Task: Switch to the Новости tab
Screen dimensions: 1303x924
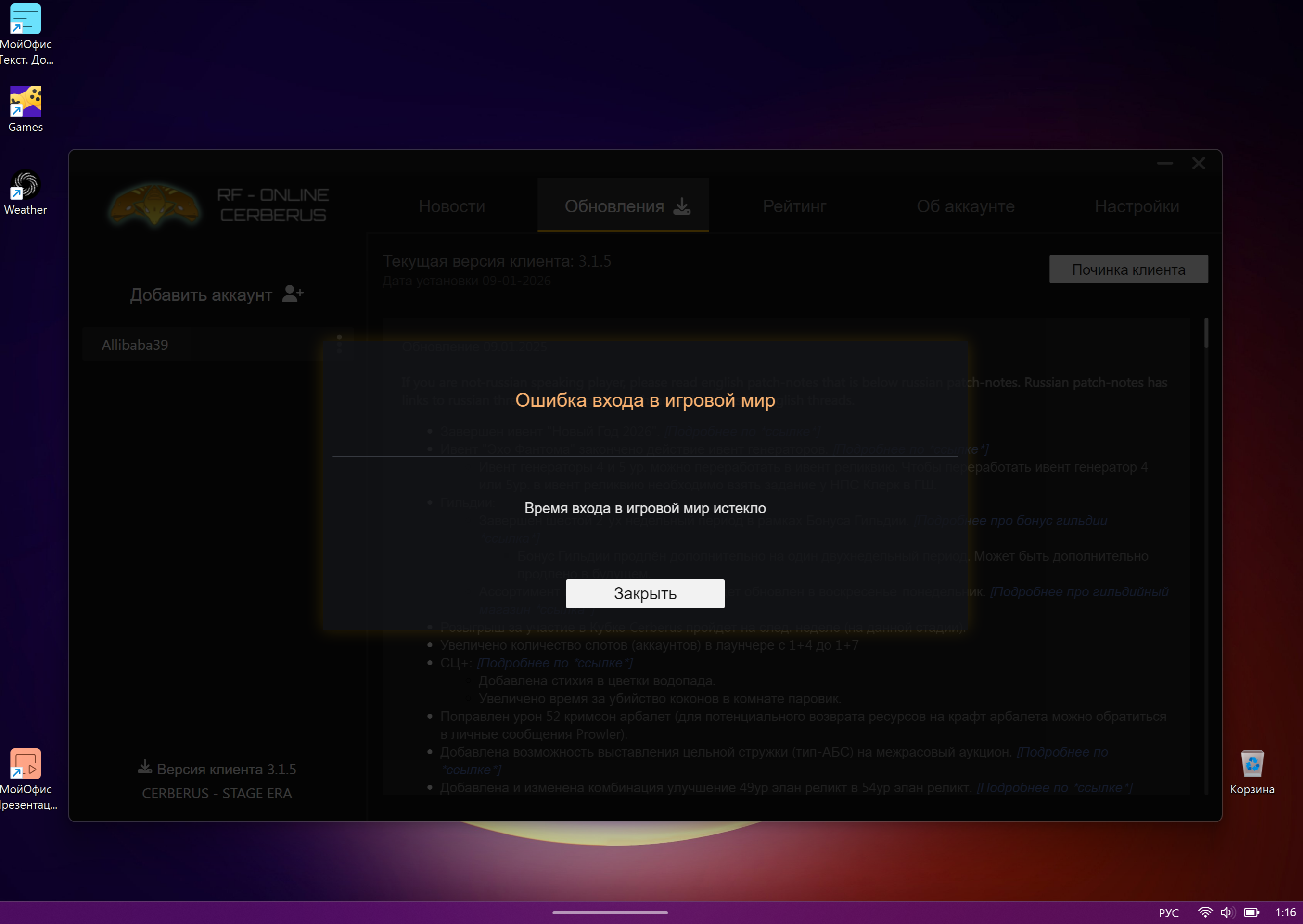Action: tap(452, 206)
